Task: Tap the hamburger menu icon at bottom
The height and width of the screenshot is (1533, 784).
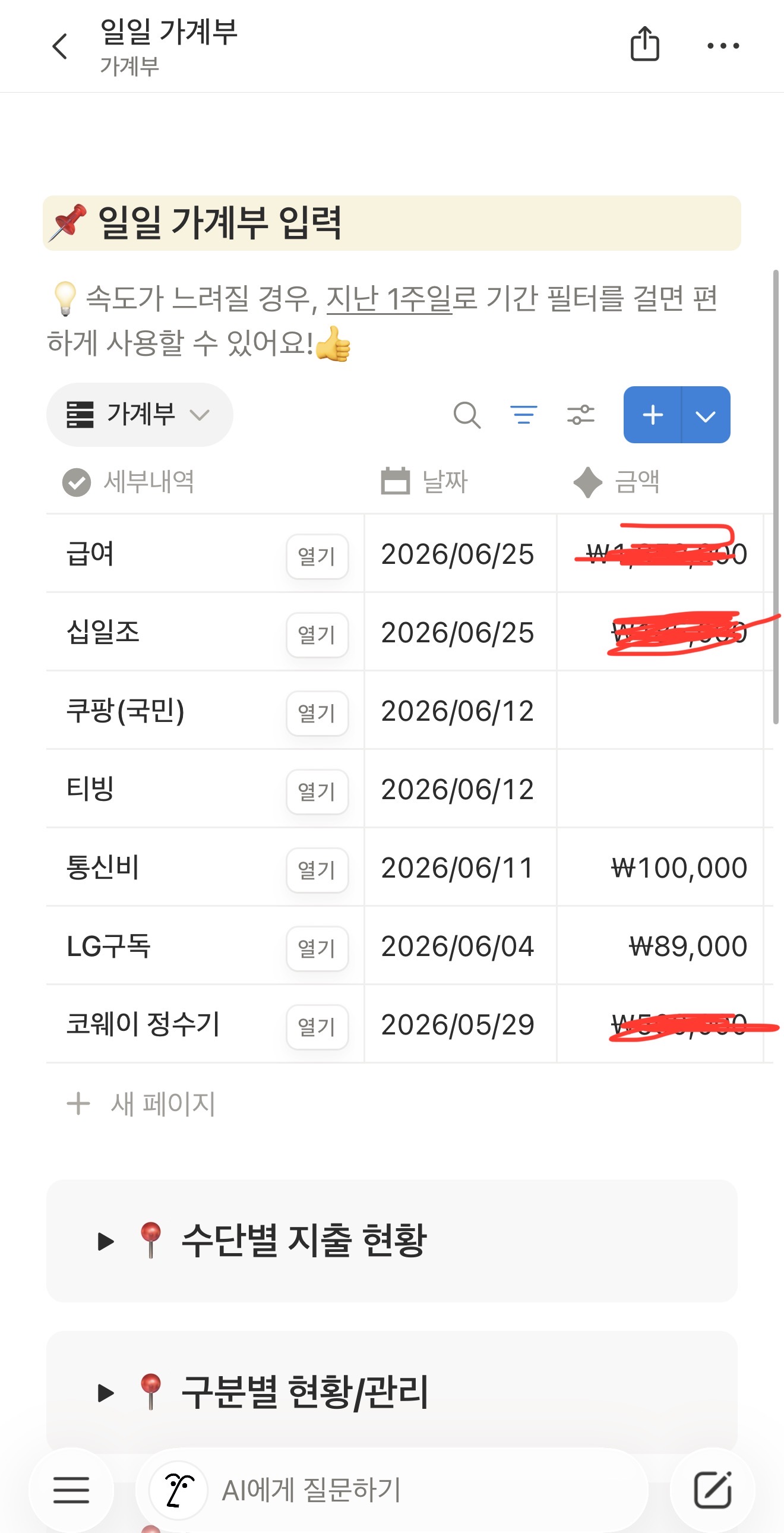Action: coord(71,1490)
